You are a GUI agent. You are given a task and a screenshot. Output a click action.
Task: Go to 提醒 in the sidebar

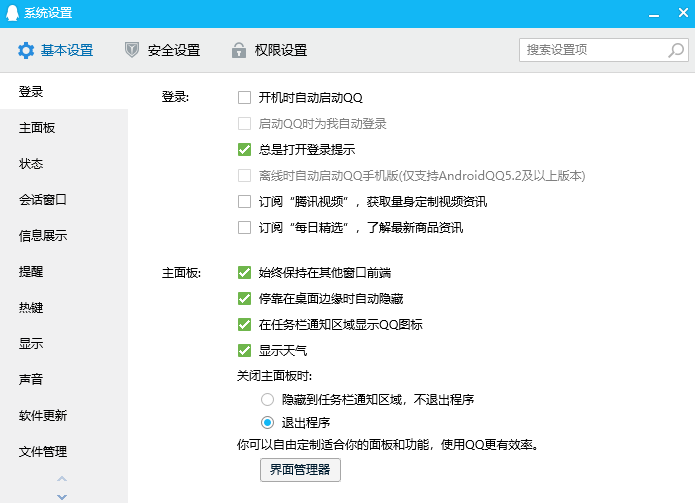pyautogui.click(x=64, y=271)
